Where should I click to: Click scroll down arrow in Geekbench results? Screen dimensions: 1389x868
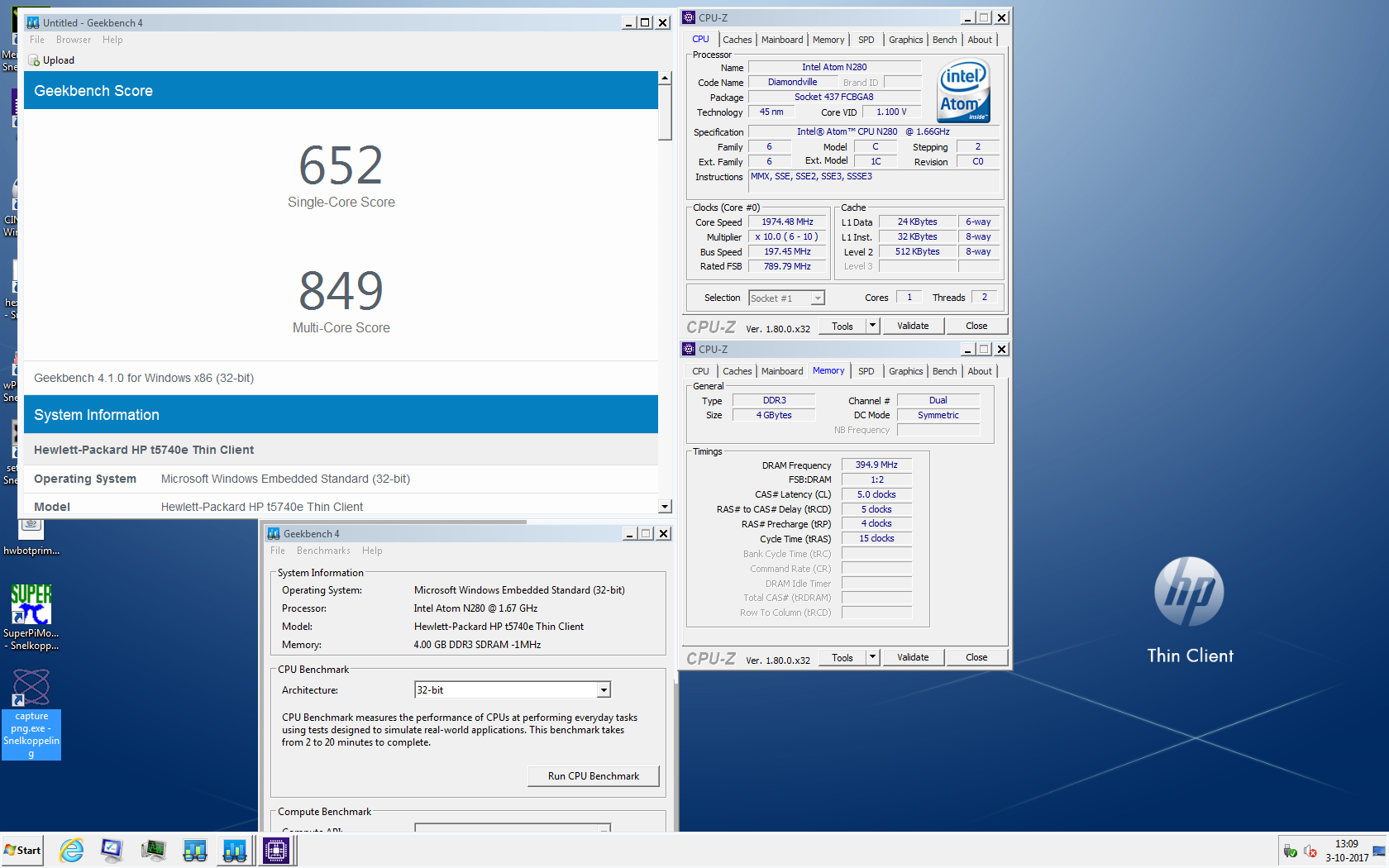[x=665, y=506]
